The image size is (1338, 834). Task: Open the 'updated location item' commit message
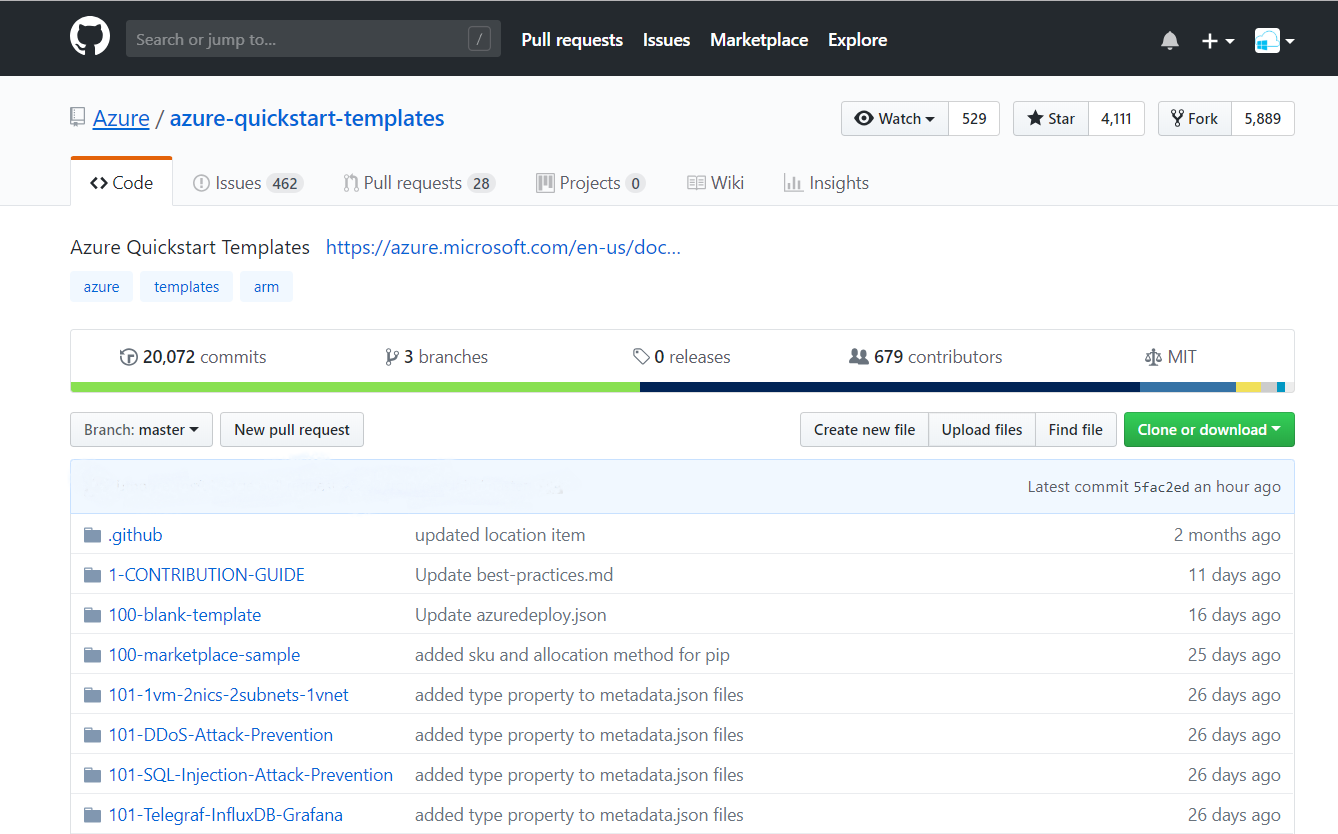click(500, 535)
